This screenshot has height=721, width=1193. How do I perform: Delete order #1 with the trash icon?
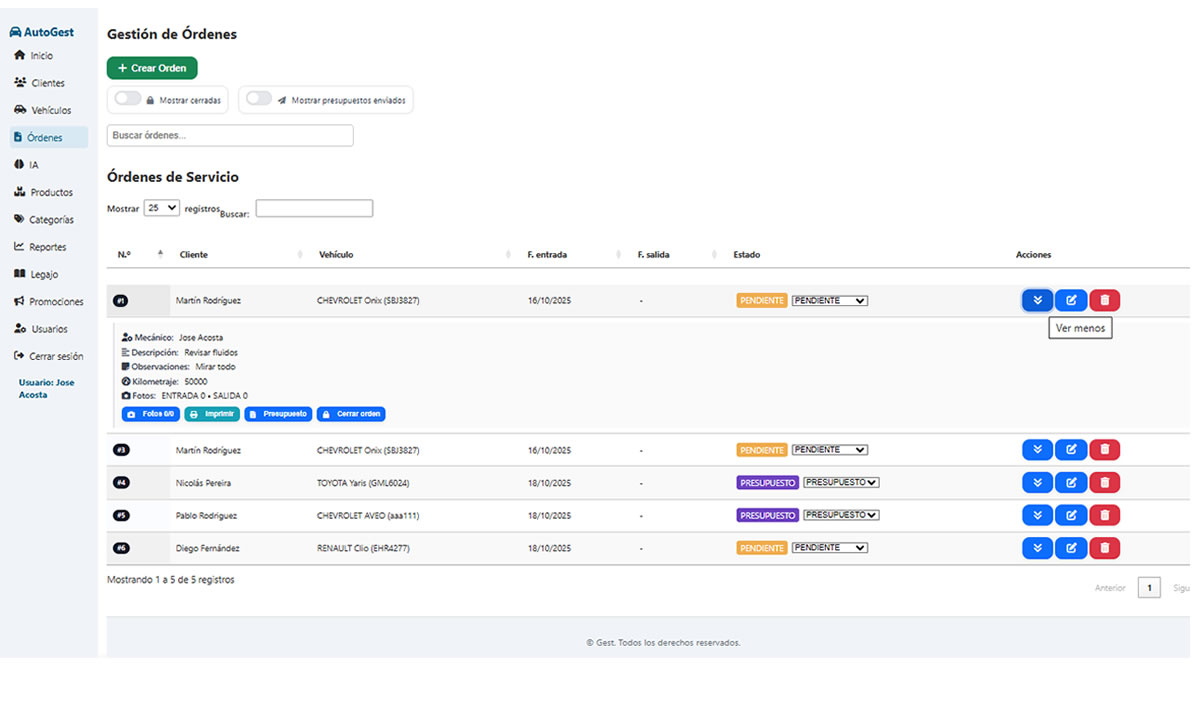(x=1104, y=300)
